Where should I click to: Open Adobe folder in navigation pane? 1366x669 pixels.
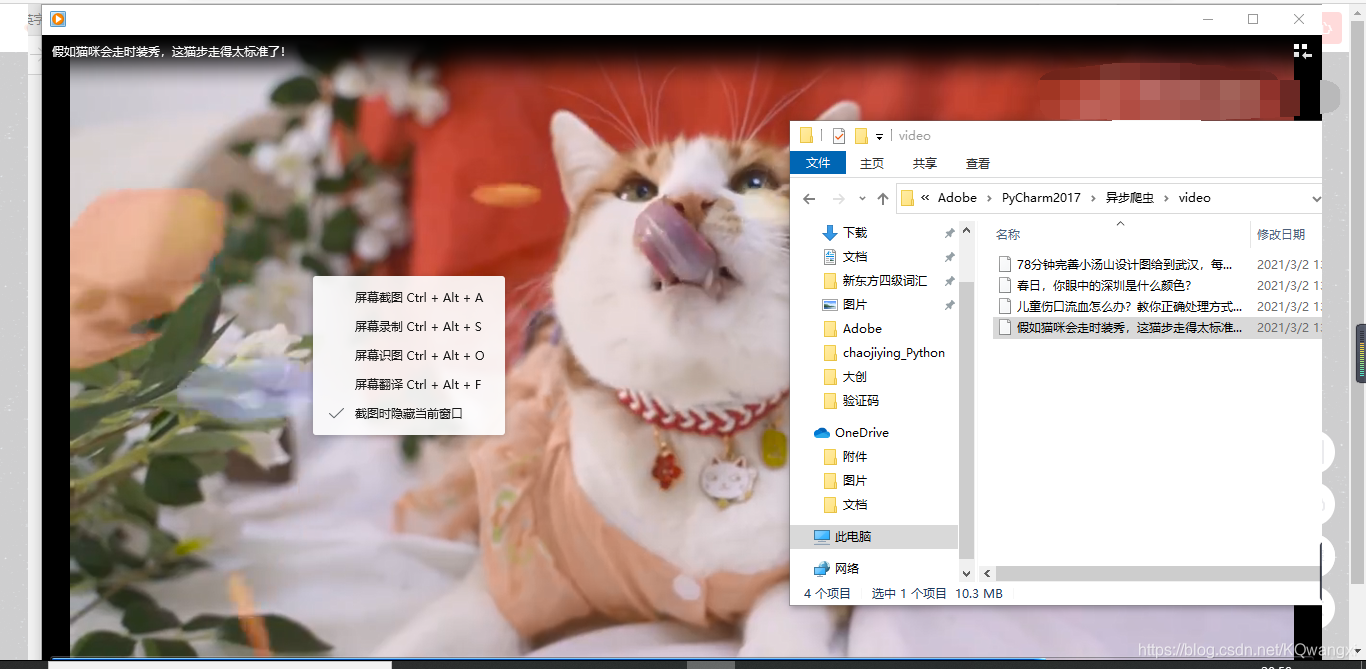tap(862, 328)
